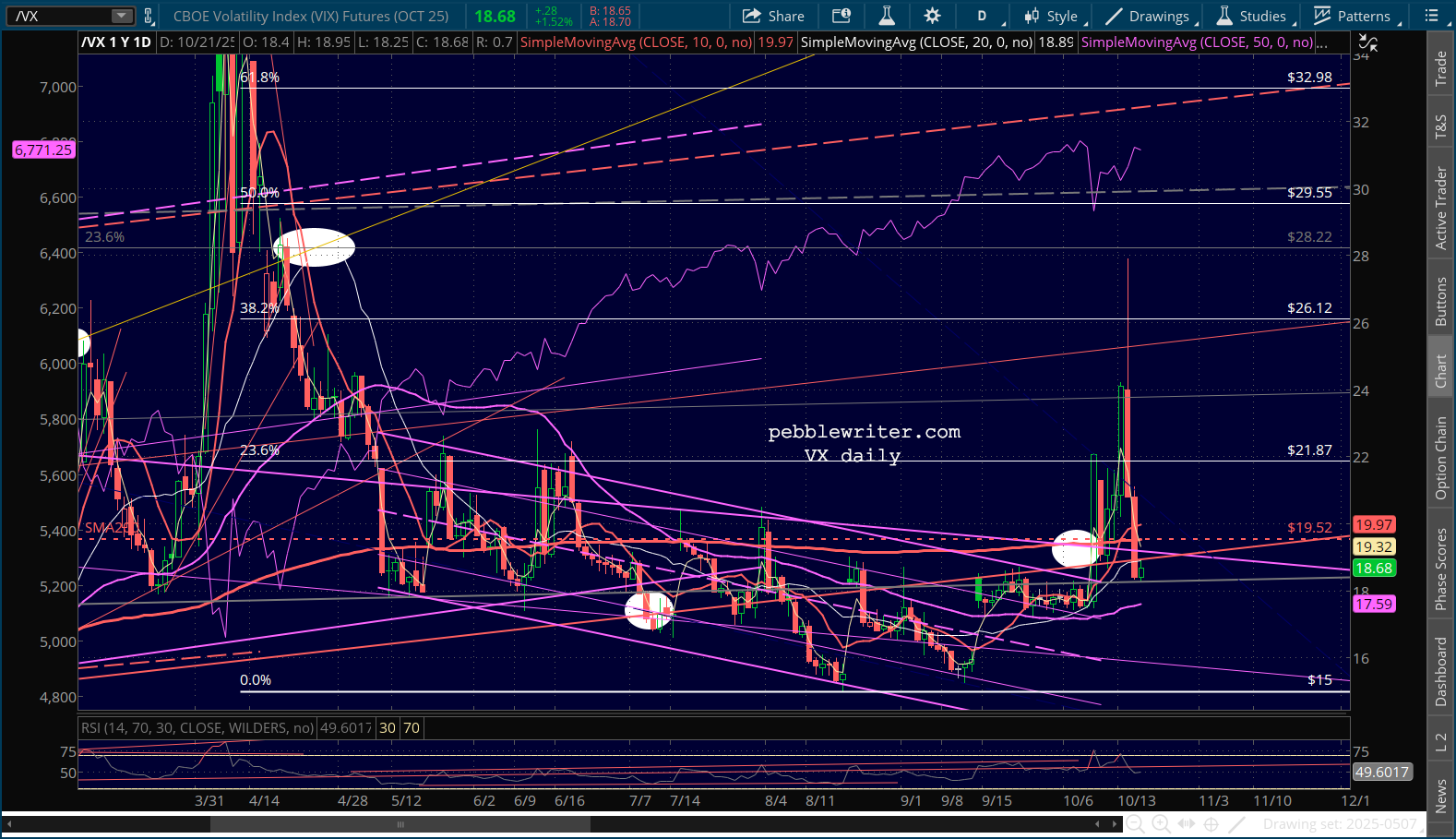The image size is (1456, 839).
Task: Switch to the Dashboard sidebar tab
Action: 1440,672
